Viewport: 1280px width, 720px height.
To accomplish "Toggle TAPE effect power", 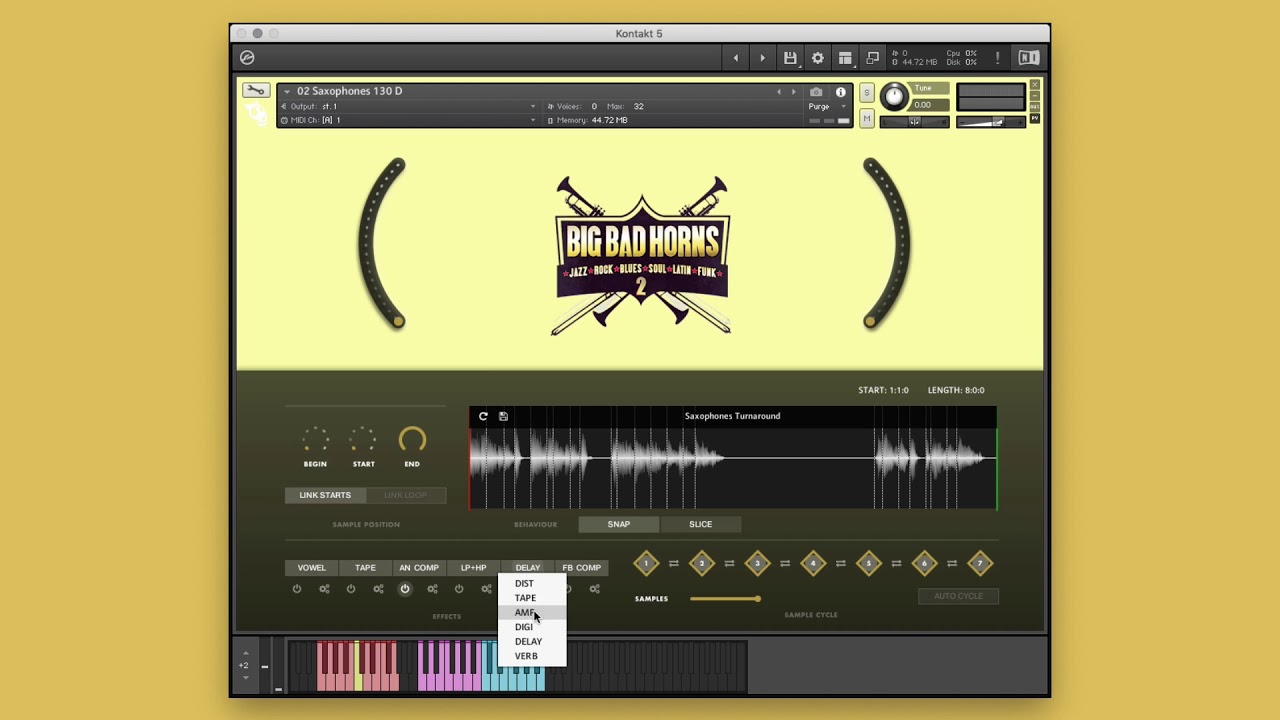I will coord(351,589).
